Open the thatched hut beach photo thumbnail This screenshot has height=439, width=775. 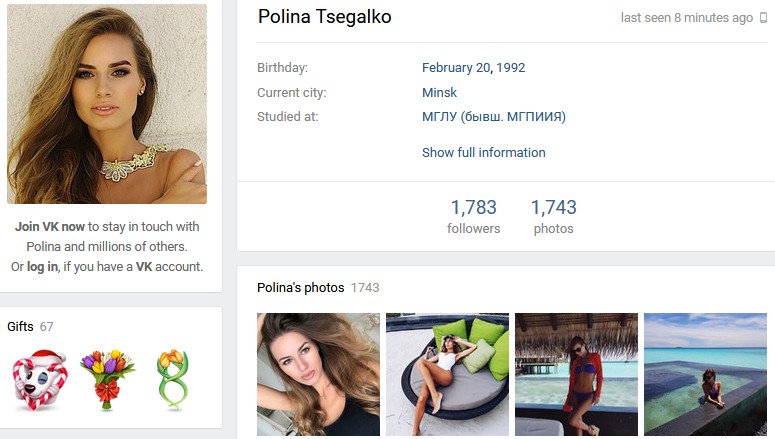pos(576,374)
